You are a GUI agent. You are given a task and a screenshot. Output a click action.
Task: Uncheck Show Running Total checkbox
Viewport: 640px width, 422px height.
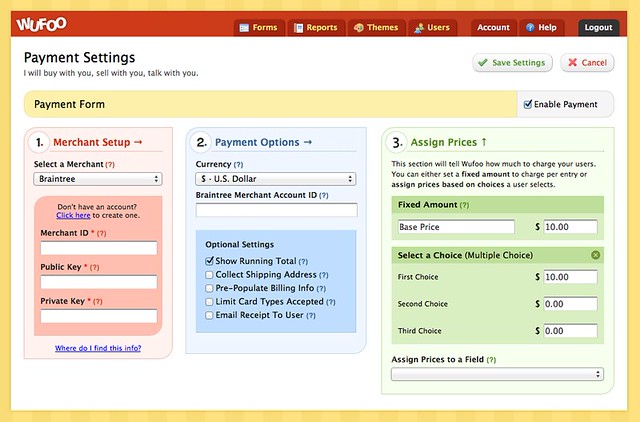point(210,261)
